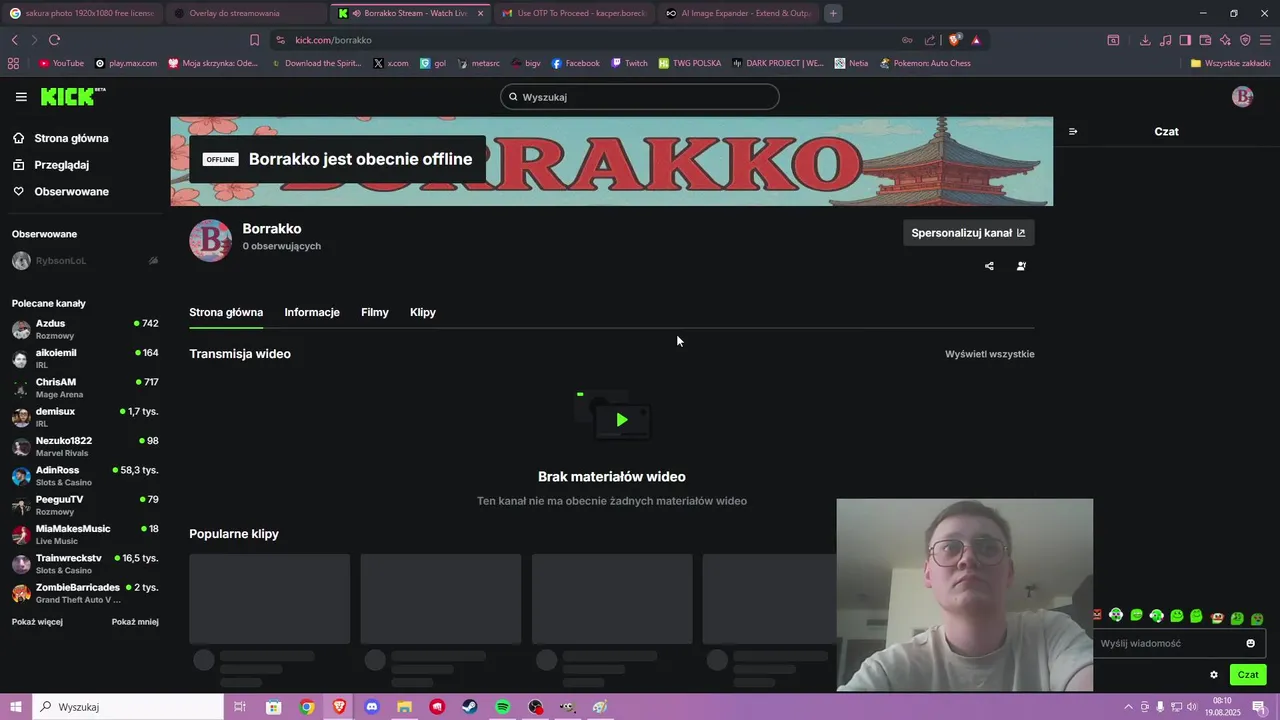
Task: Open chat settings gear icon
Action: coord(1214,675)
